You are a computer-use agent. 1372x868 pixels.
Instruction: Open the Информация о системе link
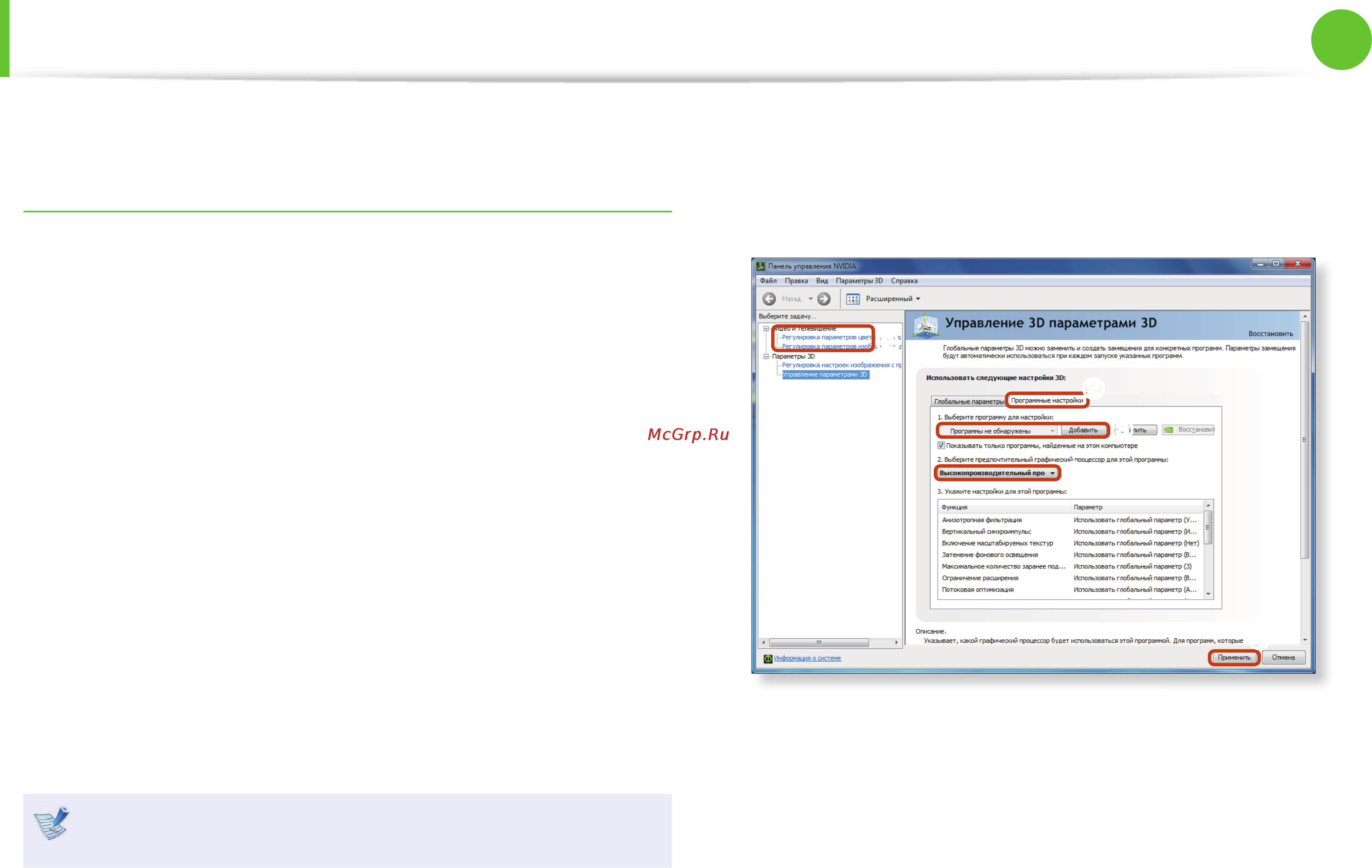point(807,658)
